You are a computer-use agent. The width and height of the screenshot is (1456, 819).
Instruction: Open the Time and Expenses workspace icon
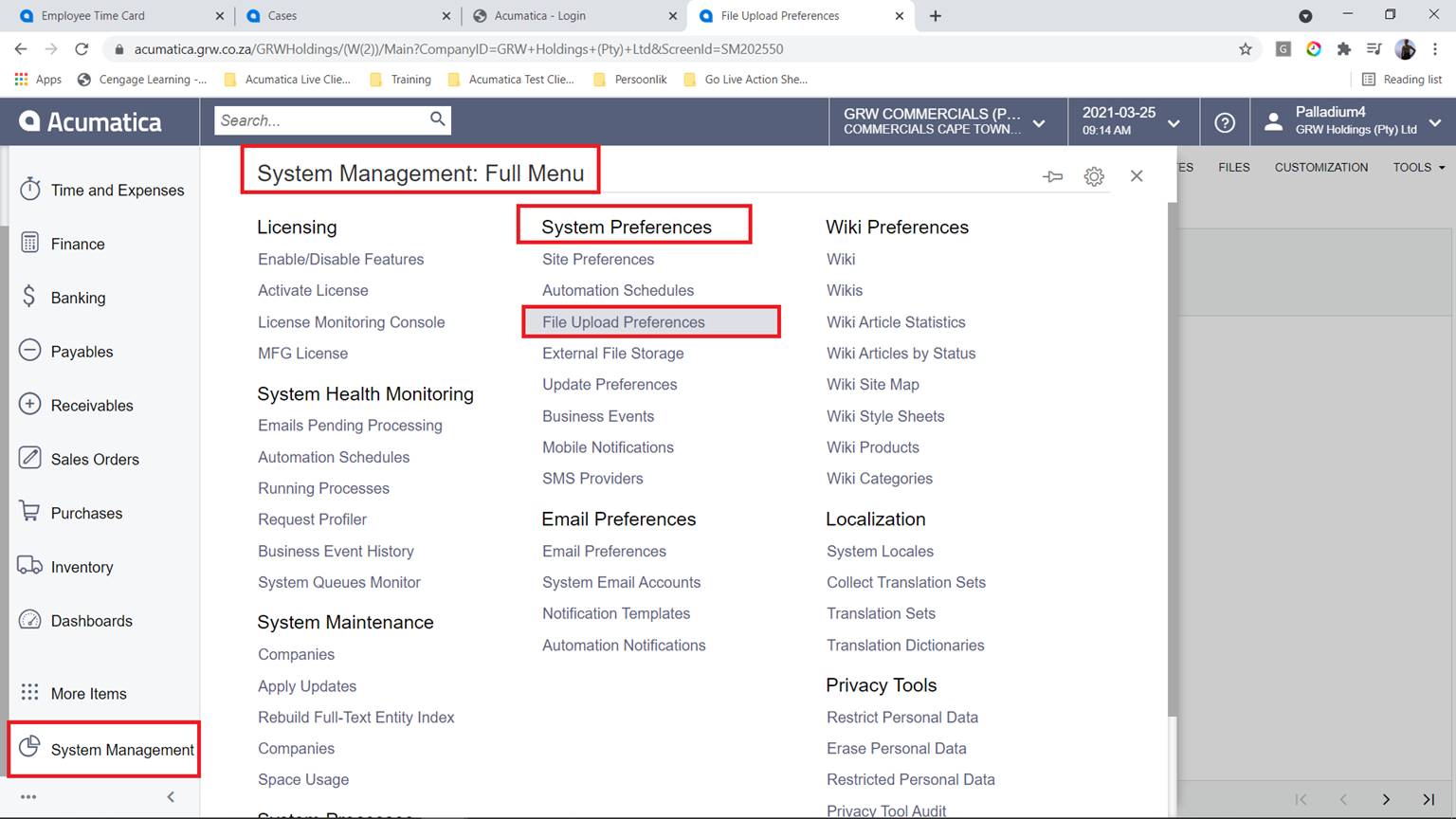[x=30, y=190]
